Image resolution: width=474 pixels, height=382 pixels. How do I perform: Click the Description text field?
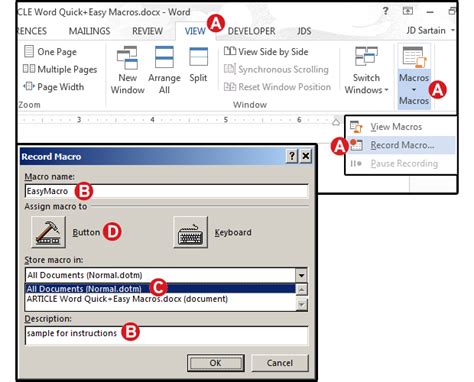(x=166, y=335)
